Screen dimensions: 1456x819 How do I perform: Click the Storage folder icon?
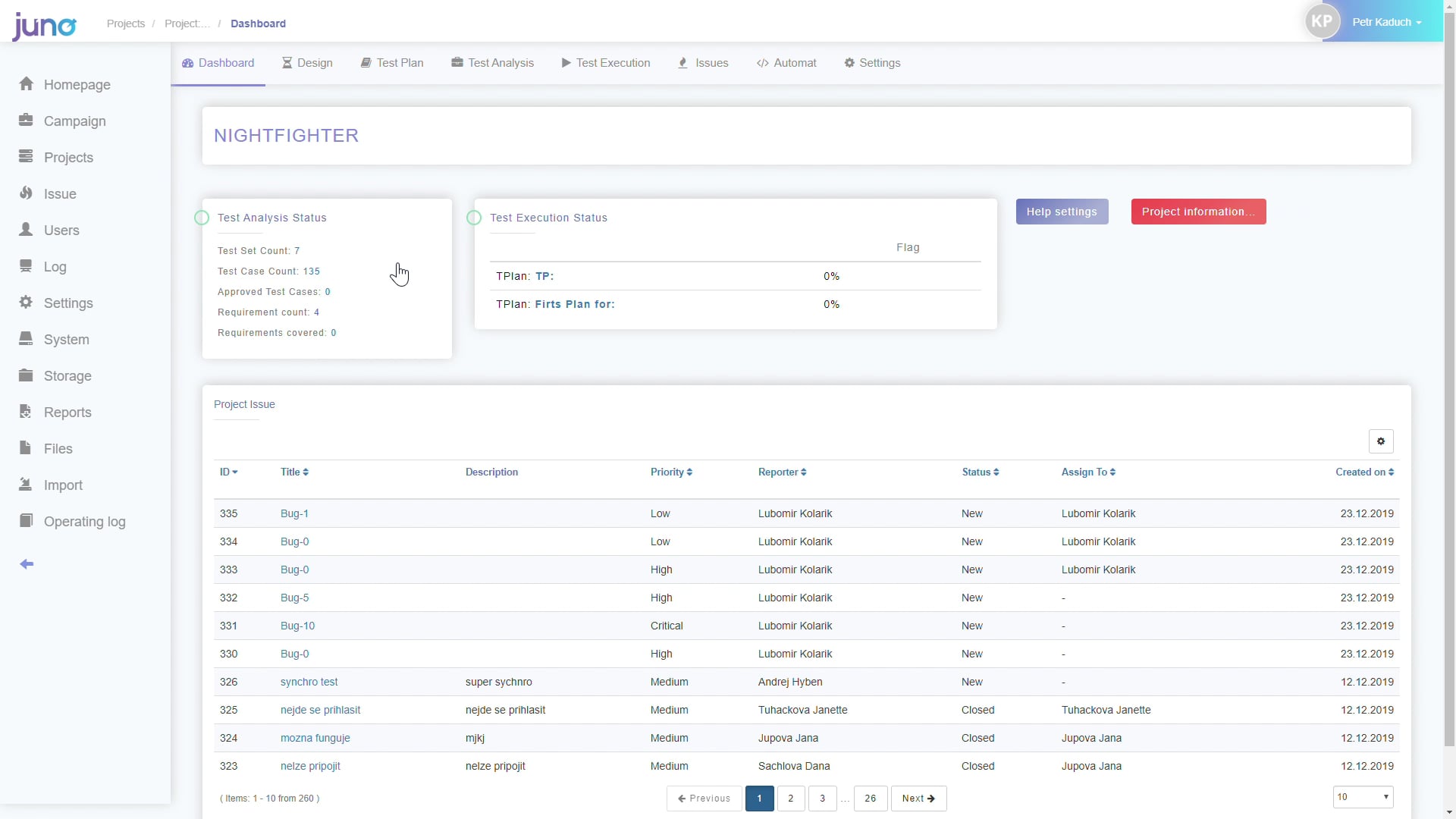pos(27,375)
